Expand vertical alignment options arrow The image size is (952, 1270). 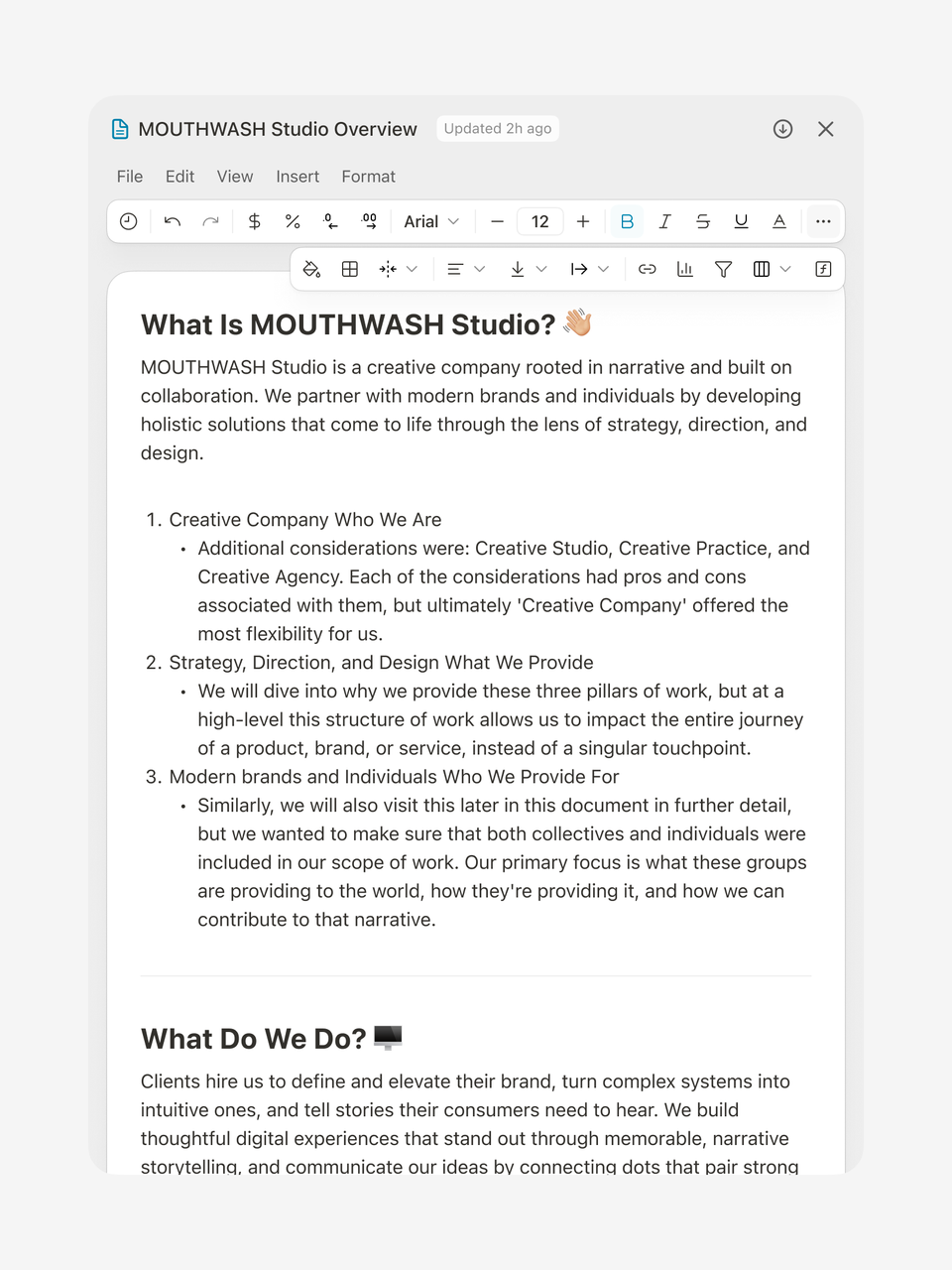coord(541,269)
